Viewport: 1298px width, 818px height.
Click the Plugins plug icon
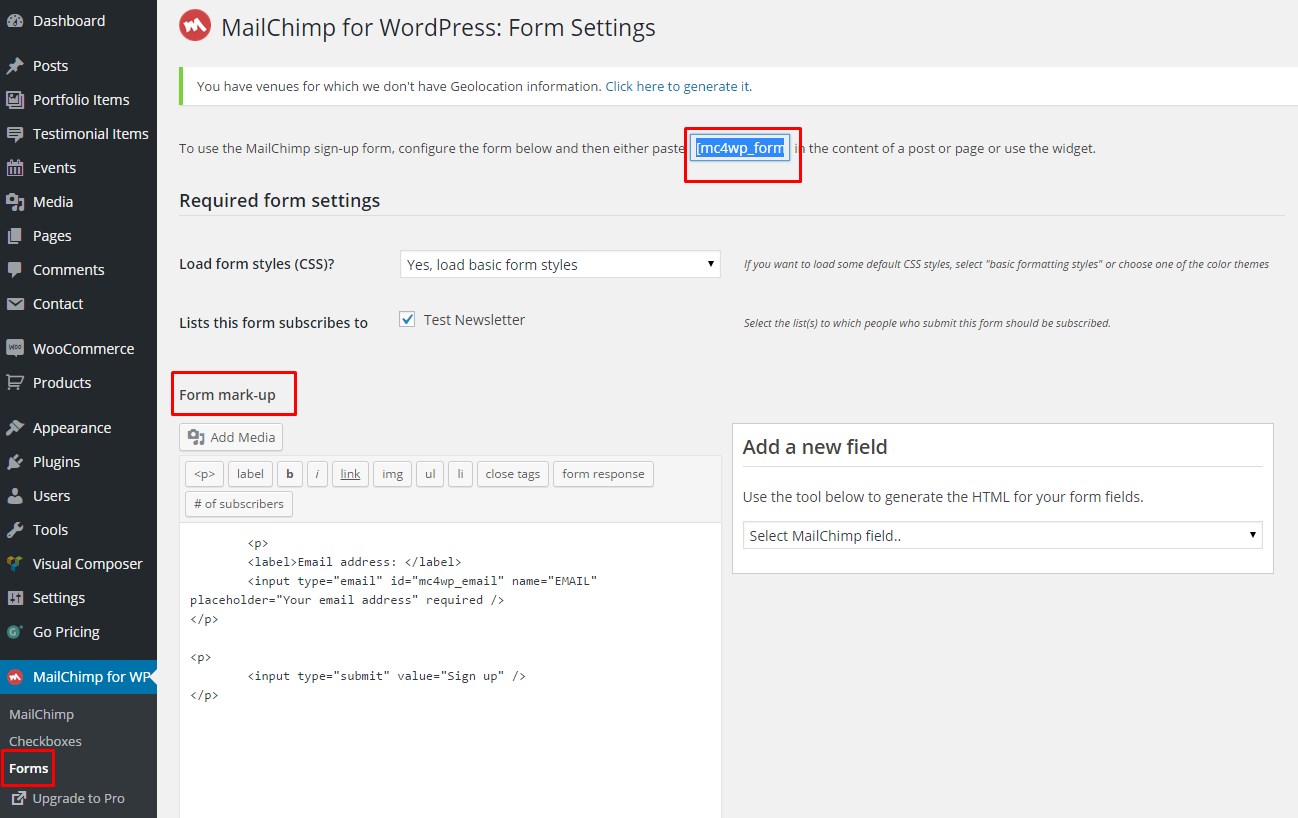tap(15, 462)
